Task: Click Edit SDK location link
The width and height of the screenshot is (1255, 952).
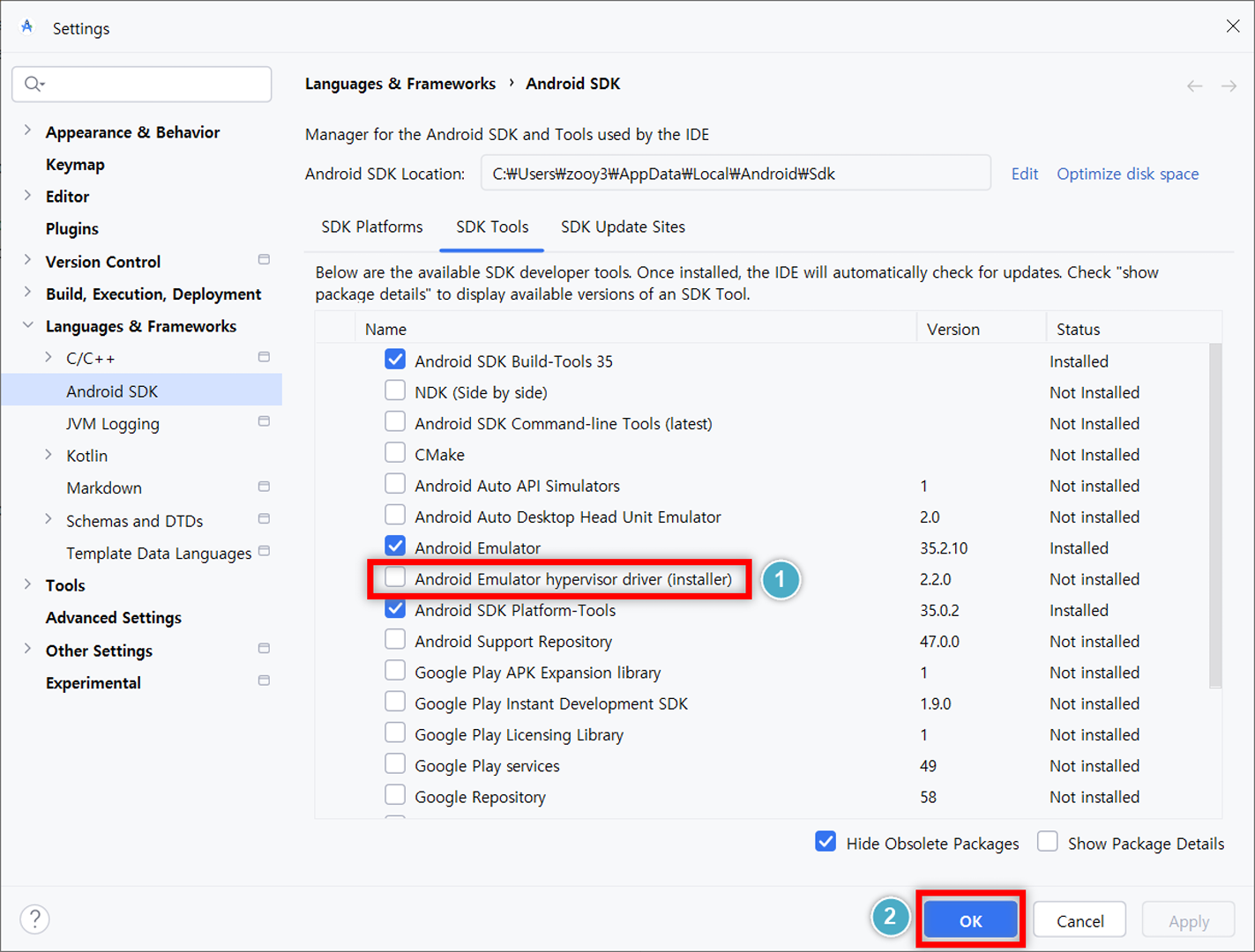Action: tap(1024, 174)
